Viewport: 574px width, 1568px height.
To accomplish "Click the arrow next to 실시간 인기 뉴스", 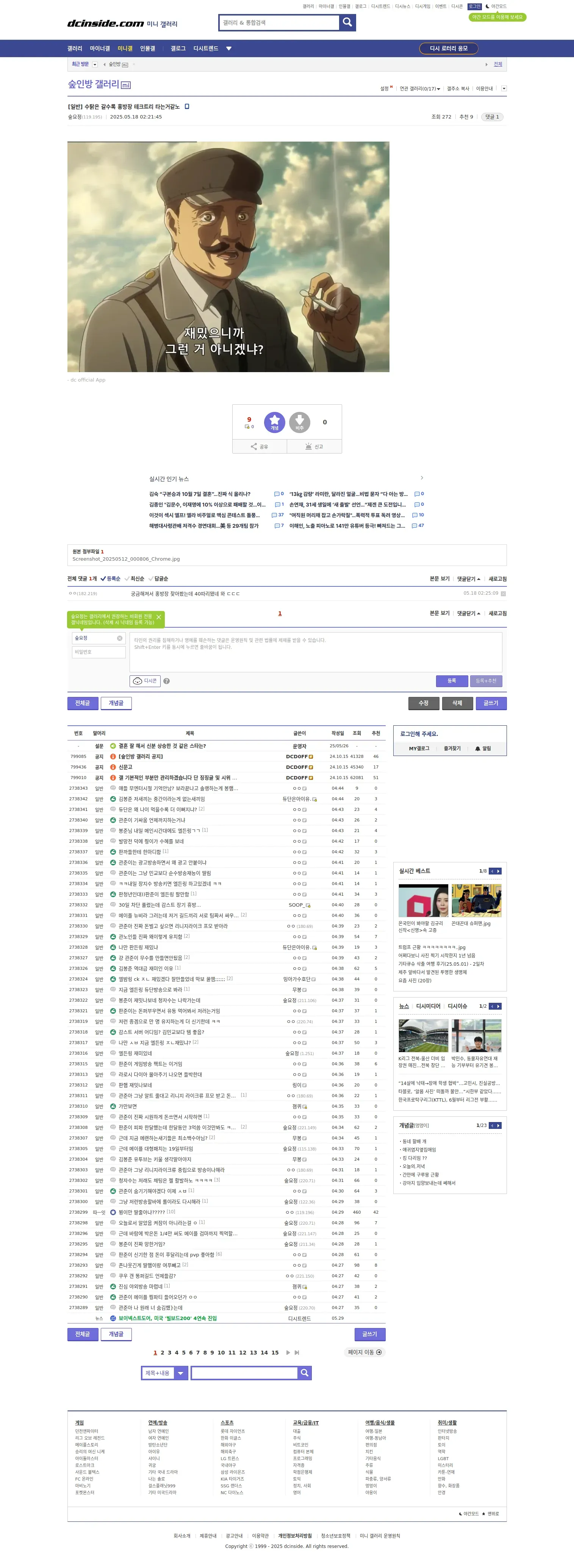I will coord(422,478).
